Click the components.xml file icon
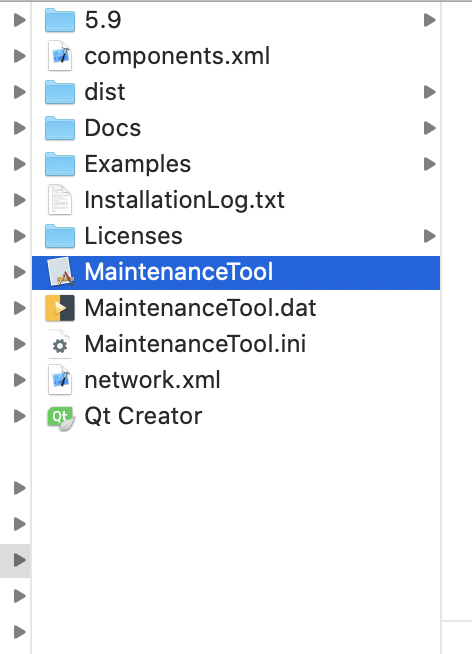The width and height of the screenshot is (472, 654). pos(60,56)
